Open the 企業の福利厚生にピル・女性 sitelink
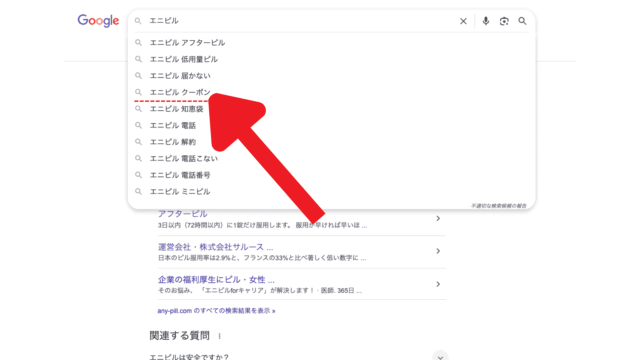This screenshot has height=360, width=640. [x=216, y=280]
